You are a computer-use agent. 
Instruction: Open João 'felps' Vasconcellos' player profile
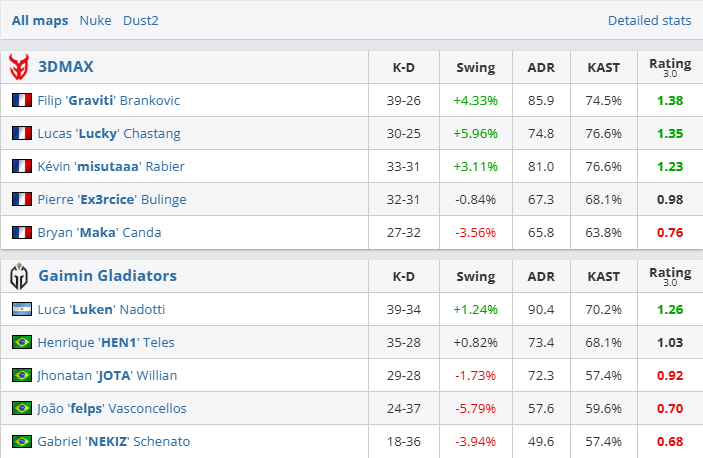pyautogui.click(x=112, y=409)
